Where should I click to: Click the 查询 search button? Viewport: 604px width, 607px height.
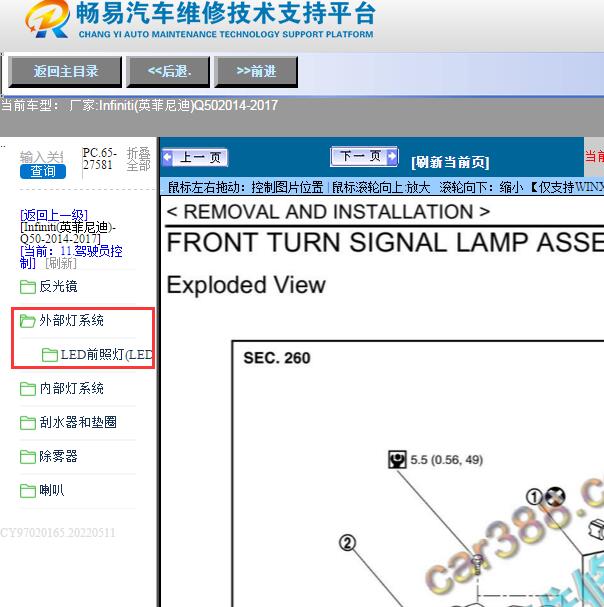click(x=43, y=171)
